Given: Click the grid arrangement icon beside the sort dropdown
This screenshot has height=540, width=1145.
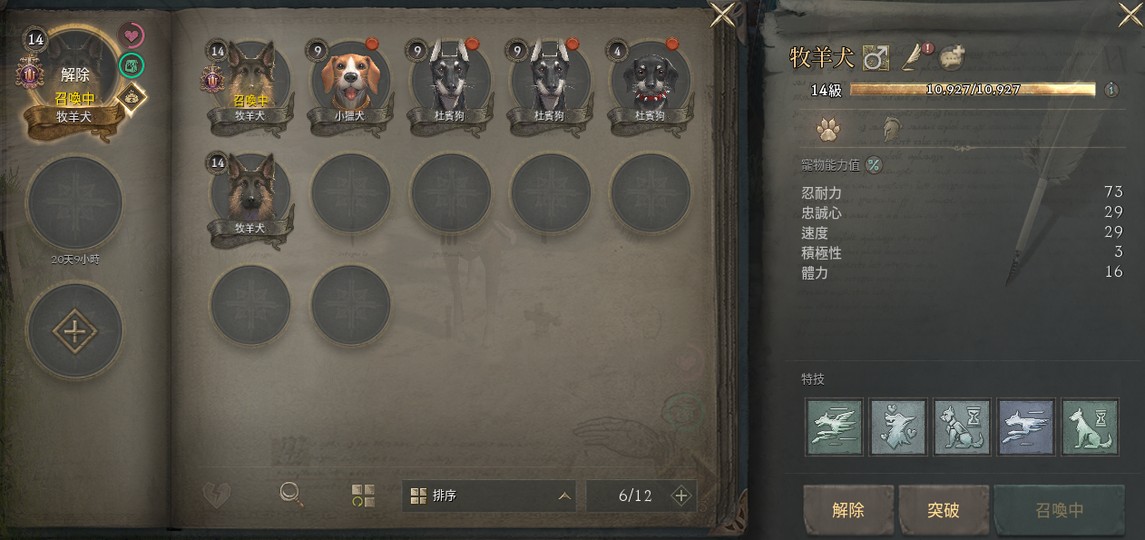Looking at the screenshot, I should tap(362, 495).
